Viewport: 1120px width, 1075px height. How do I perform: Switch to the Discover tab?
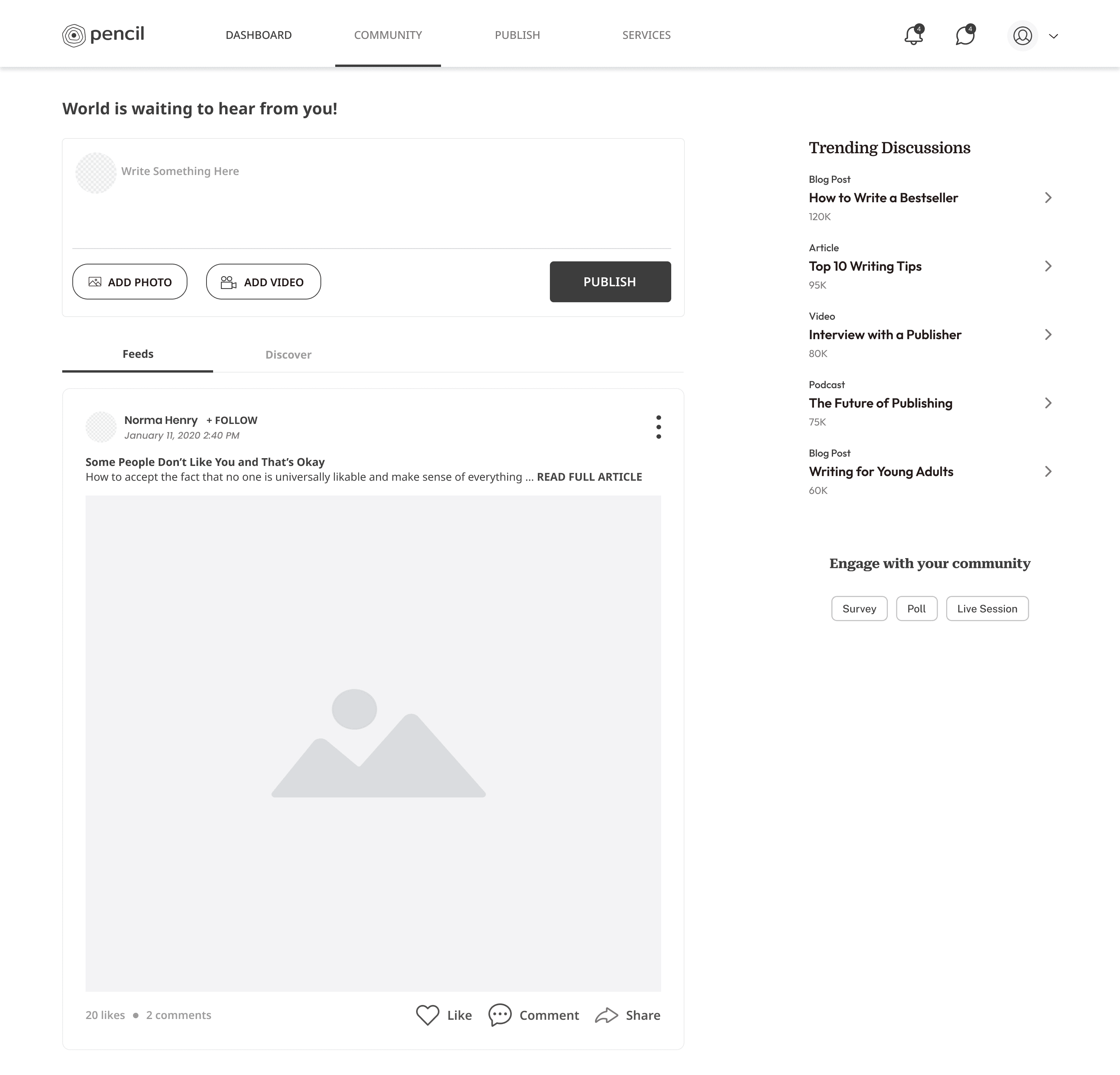[288, 354]
